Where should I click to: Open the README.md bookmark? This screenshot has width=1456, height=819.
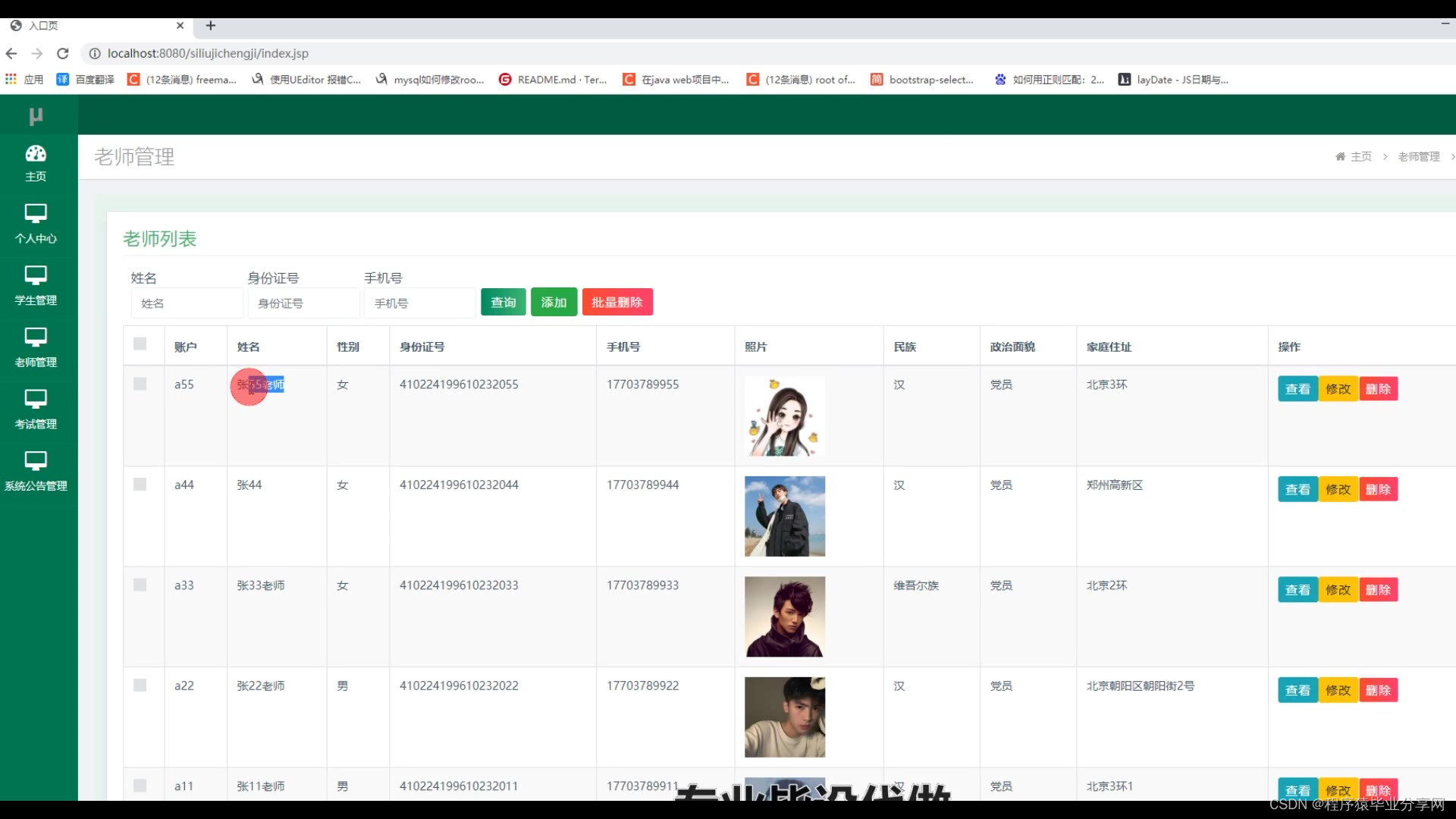click(x=553, y=79)
